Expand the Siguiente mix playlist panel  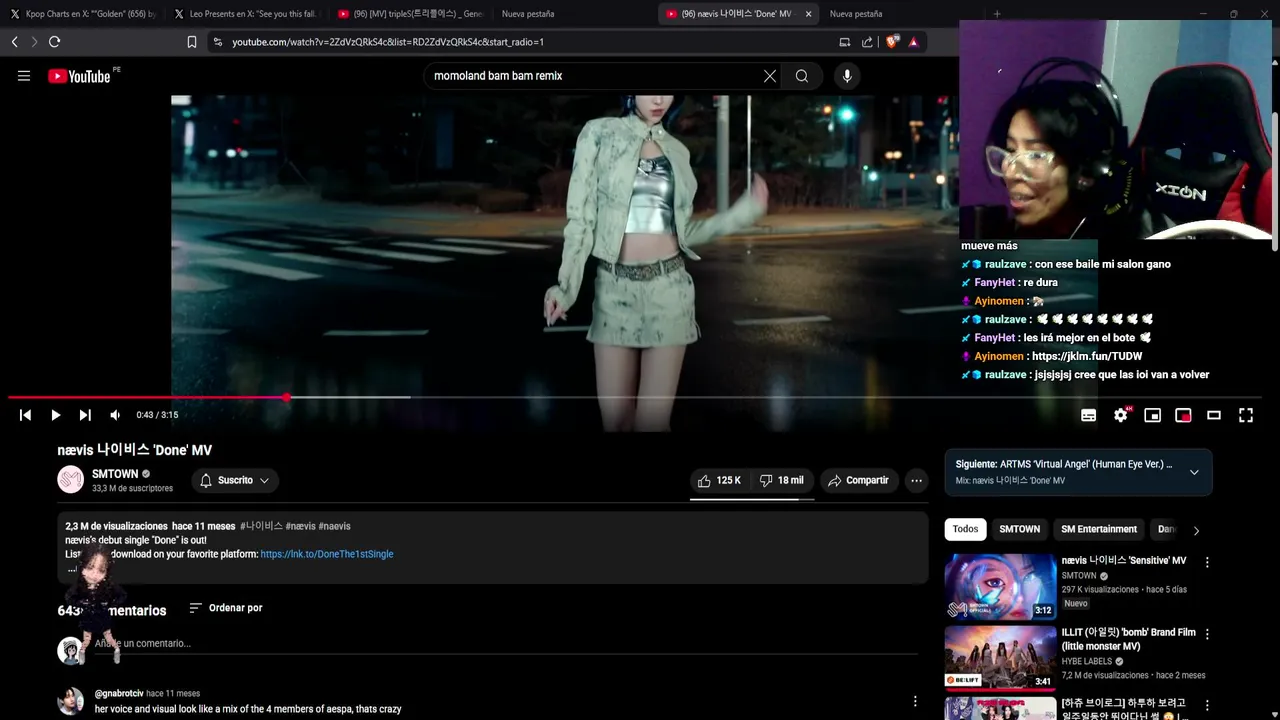pyautogui.click(x=1194, y=472)
